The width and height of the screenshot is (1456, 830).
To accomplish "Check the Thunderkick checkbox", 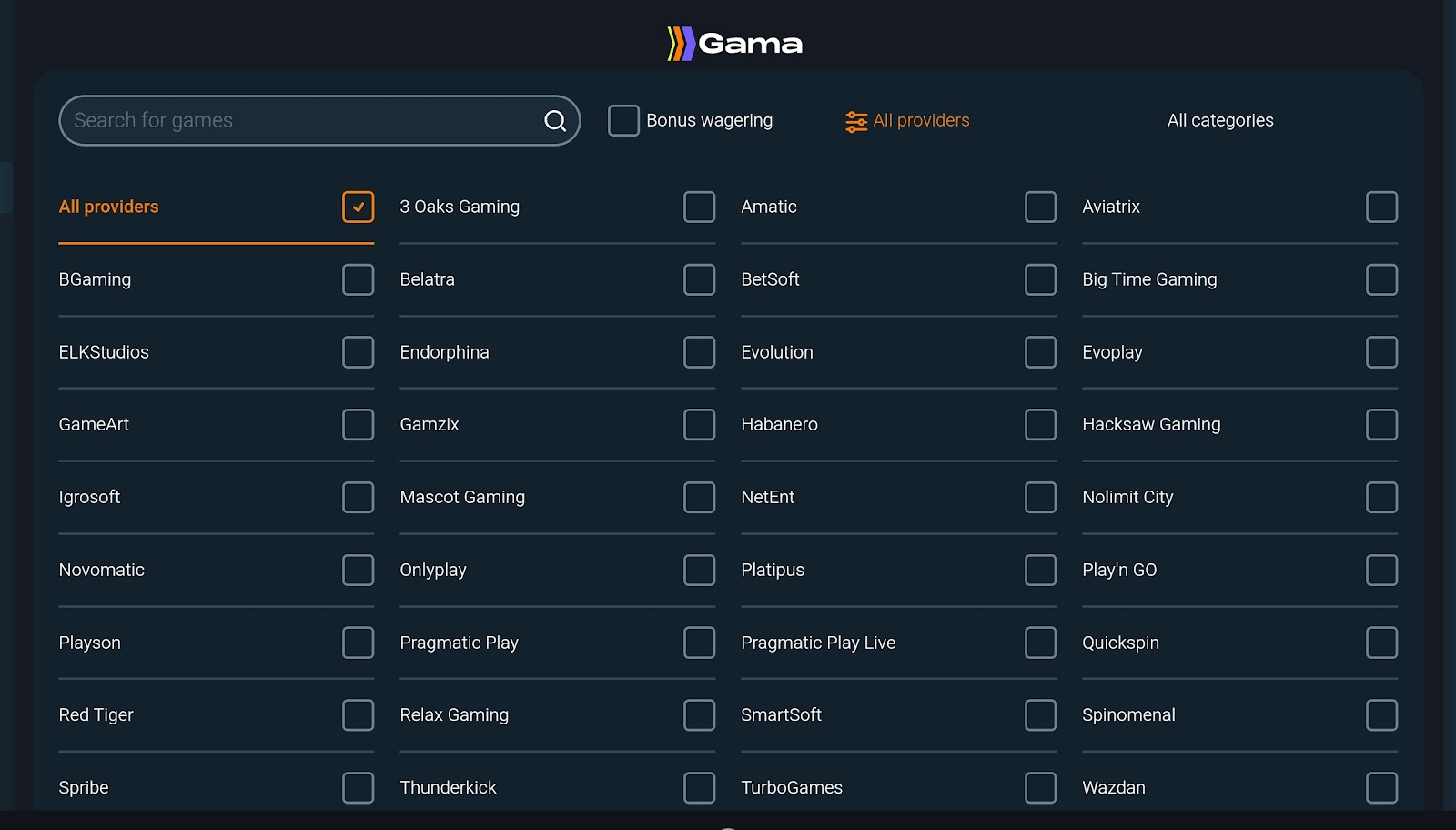I will [x=700, y=788].
